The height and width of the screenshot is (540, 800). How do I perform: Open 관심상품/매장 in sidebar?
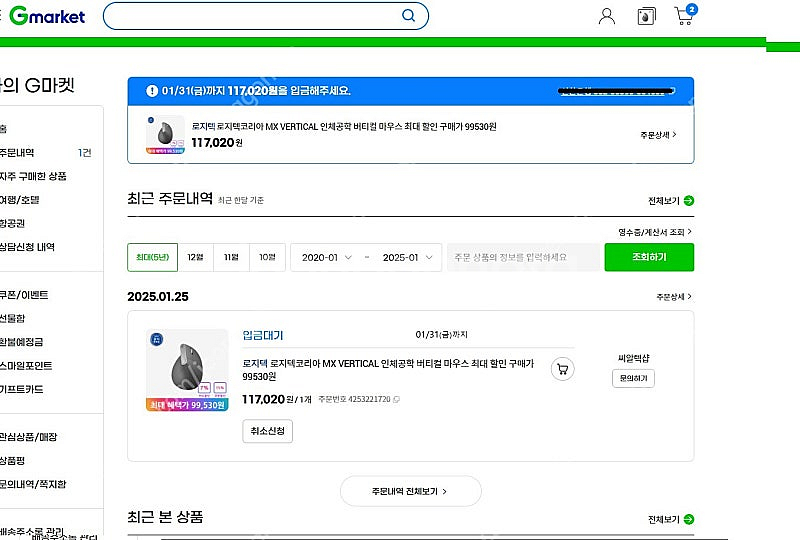tap(29, 436)
